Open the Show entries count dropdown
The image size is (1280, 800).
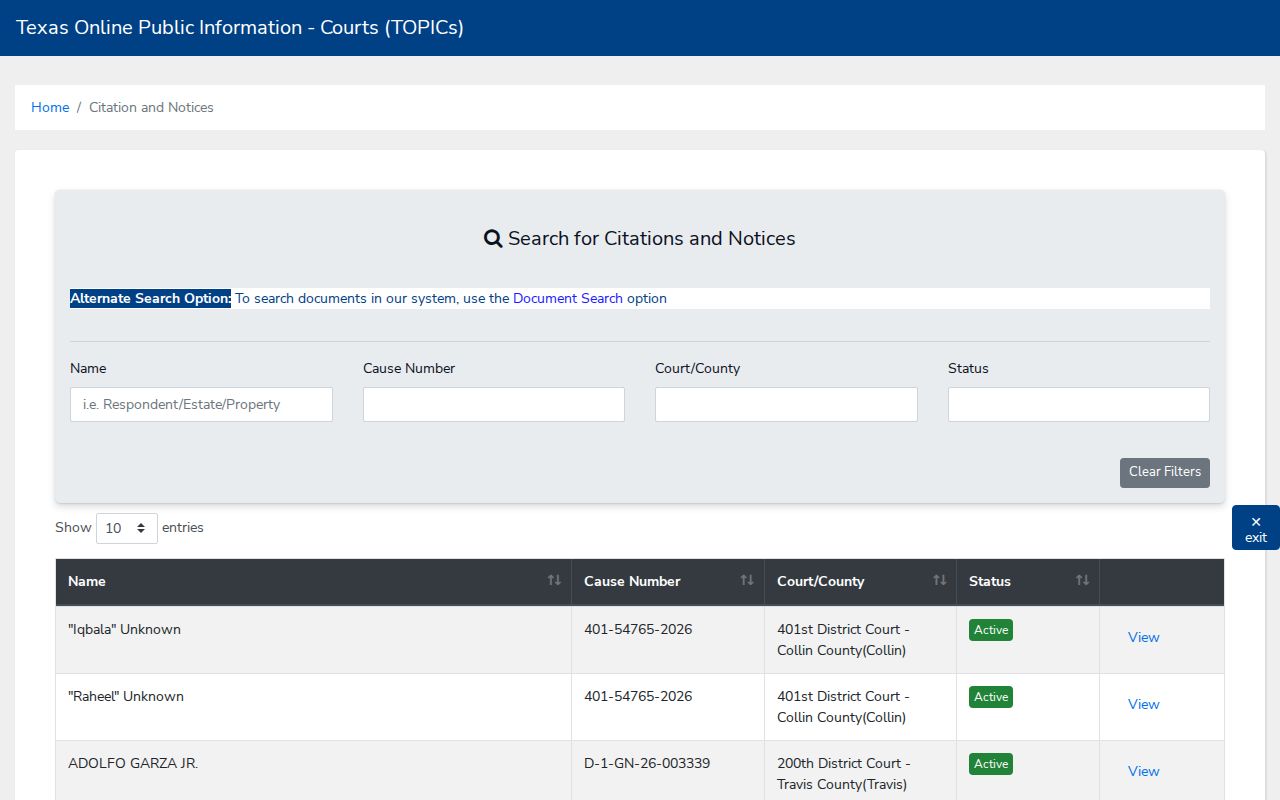click(x=127, y=528)
